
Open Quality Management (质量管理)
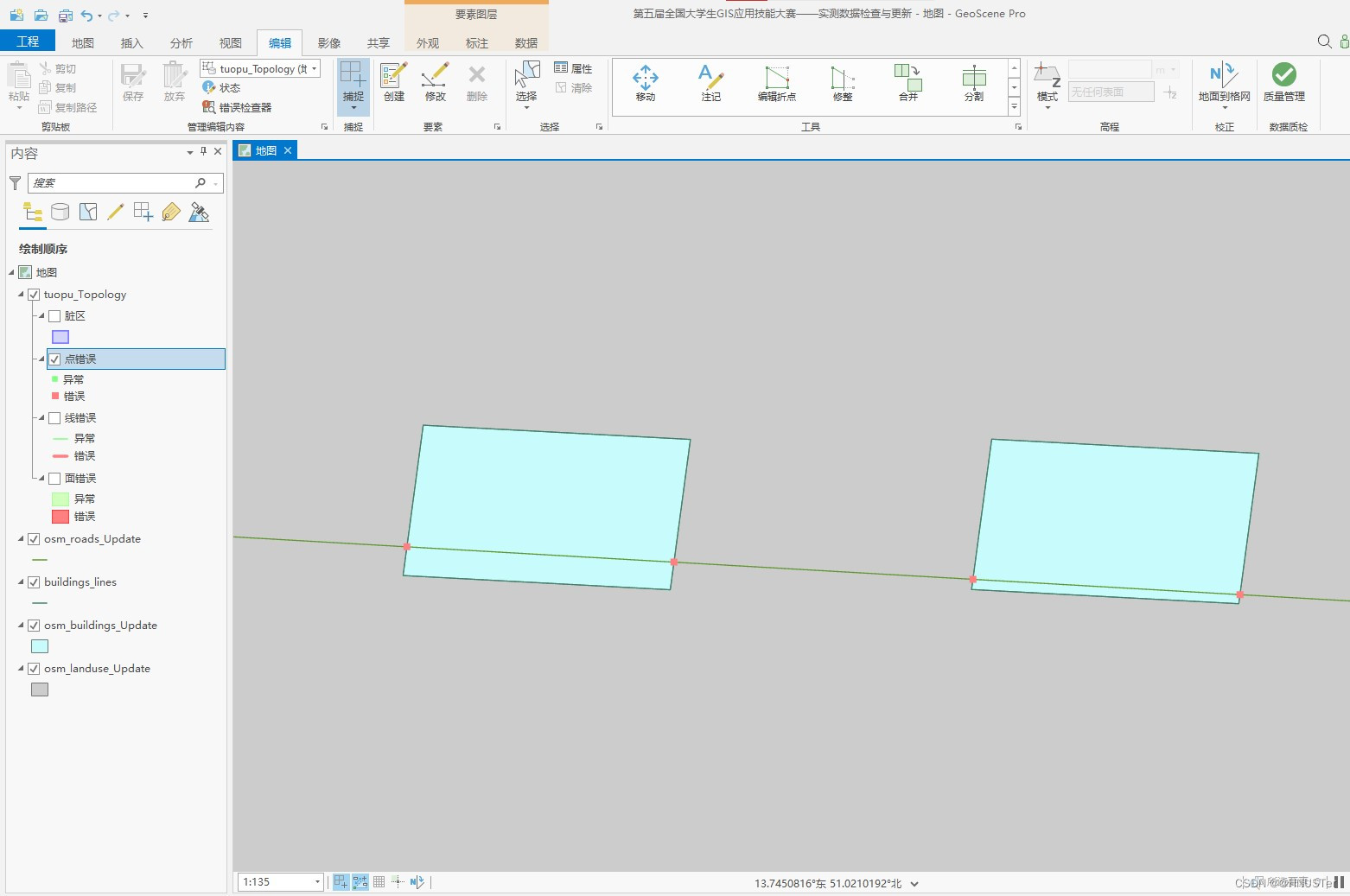tap(1283, 84)
